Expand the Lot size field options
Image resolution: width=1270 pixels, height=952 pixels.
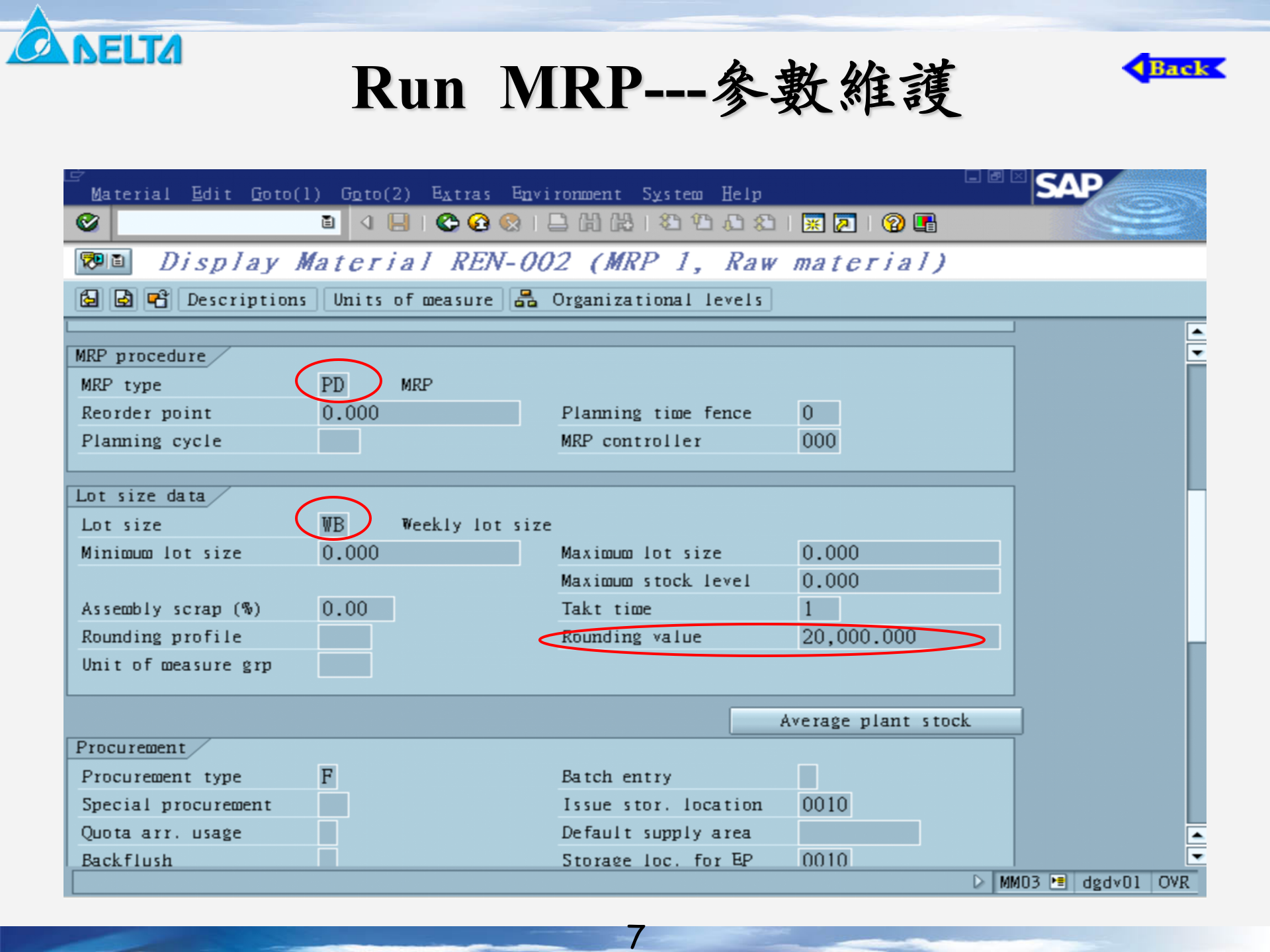[332, 524]
